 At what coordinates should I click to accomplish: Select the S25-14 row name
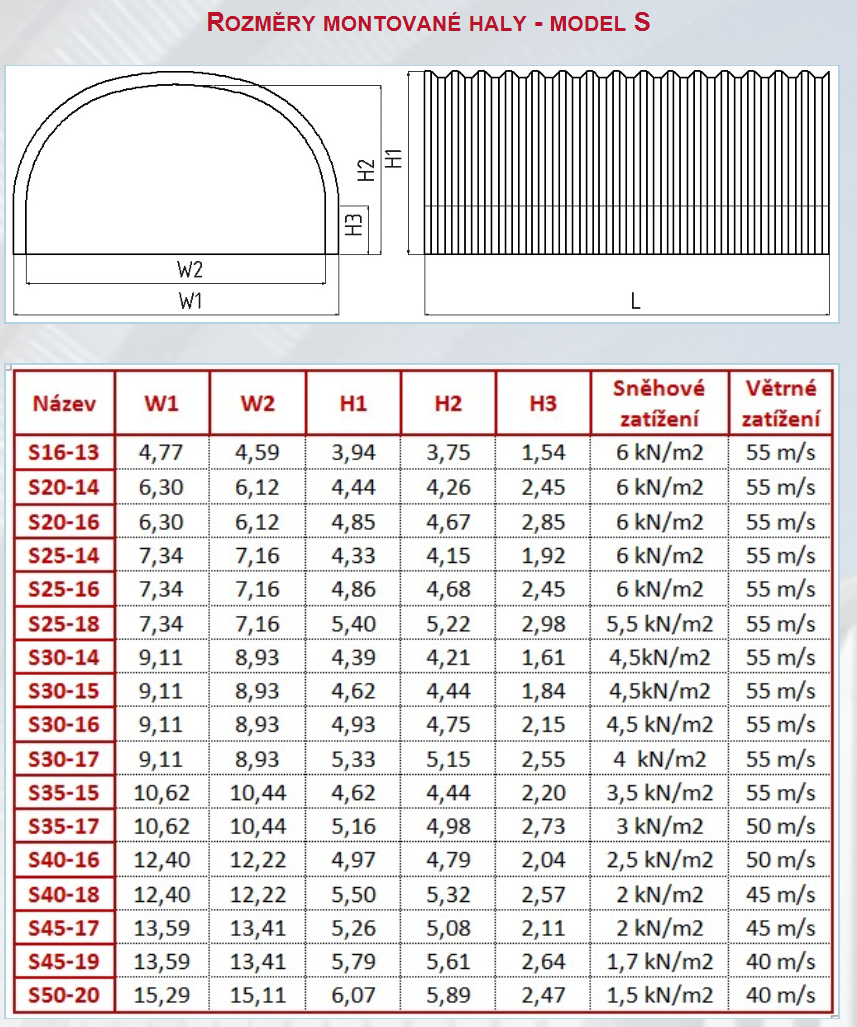click(64, 555)
